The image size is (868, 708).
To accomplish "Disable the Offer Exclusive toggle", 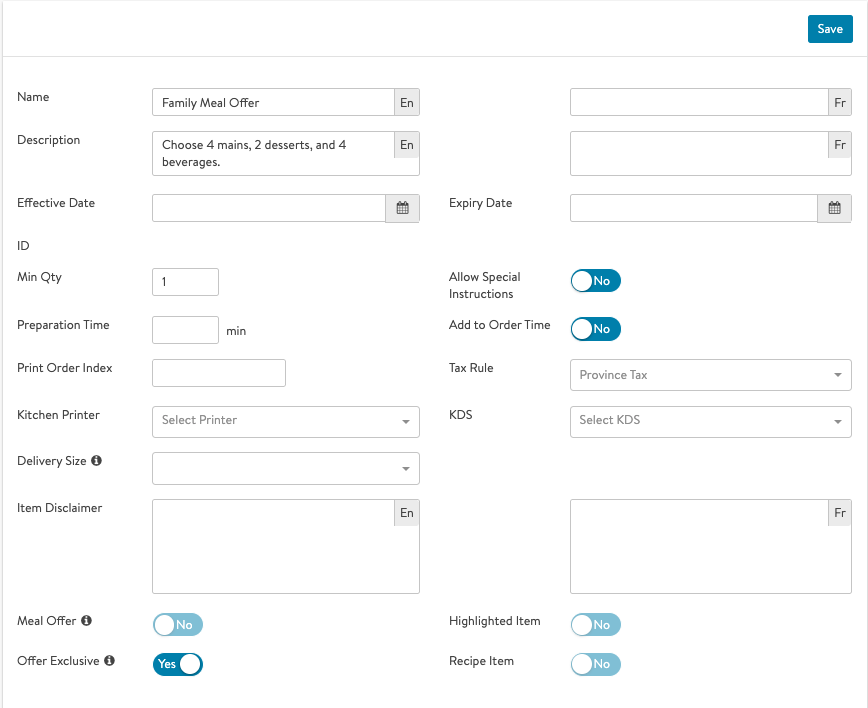I will coord(178,664).
